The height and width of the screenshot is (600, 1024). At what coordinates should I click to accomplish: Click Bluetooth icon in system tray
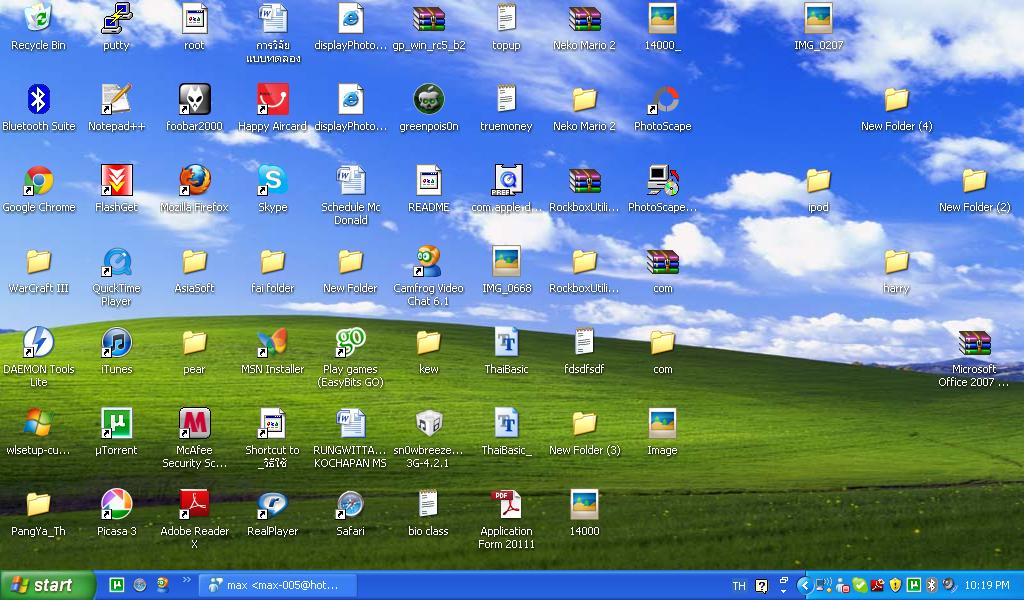[x=932, y=585]
